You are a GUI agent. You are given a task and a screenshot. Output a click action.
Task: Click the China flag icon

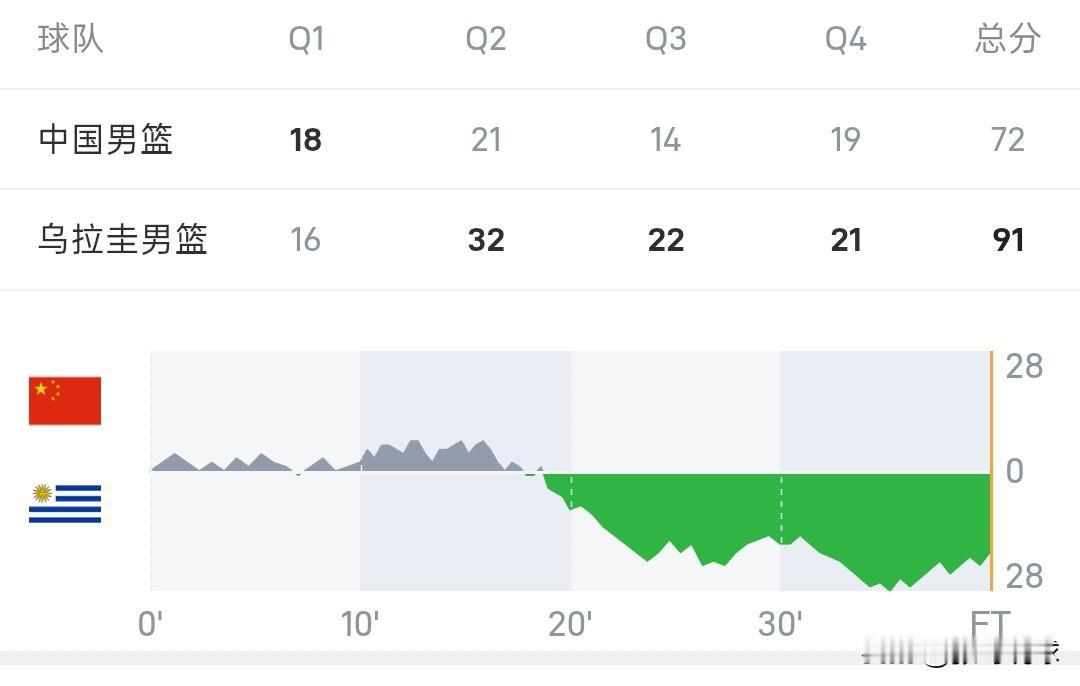click(x=65, y=401)
